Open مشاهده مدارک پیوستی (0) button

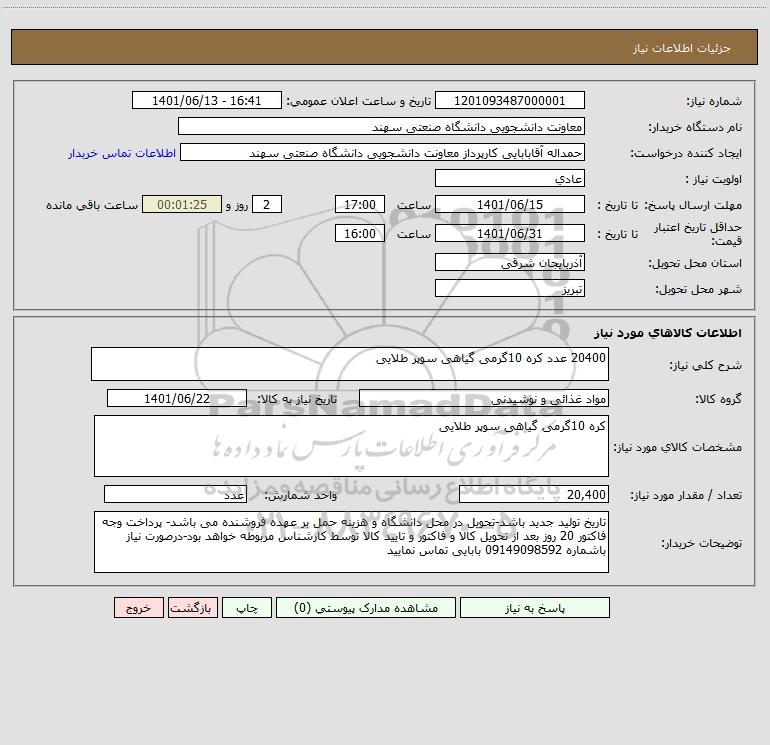pyautogui.click(x=366, y=608)
